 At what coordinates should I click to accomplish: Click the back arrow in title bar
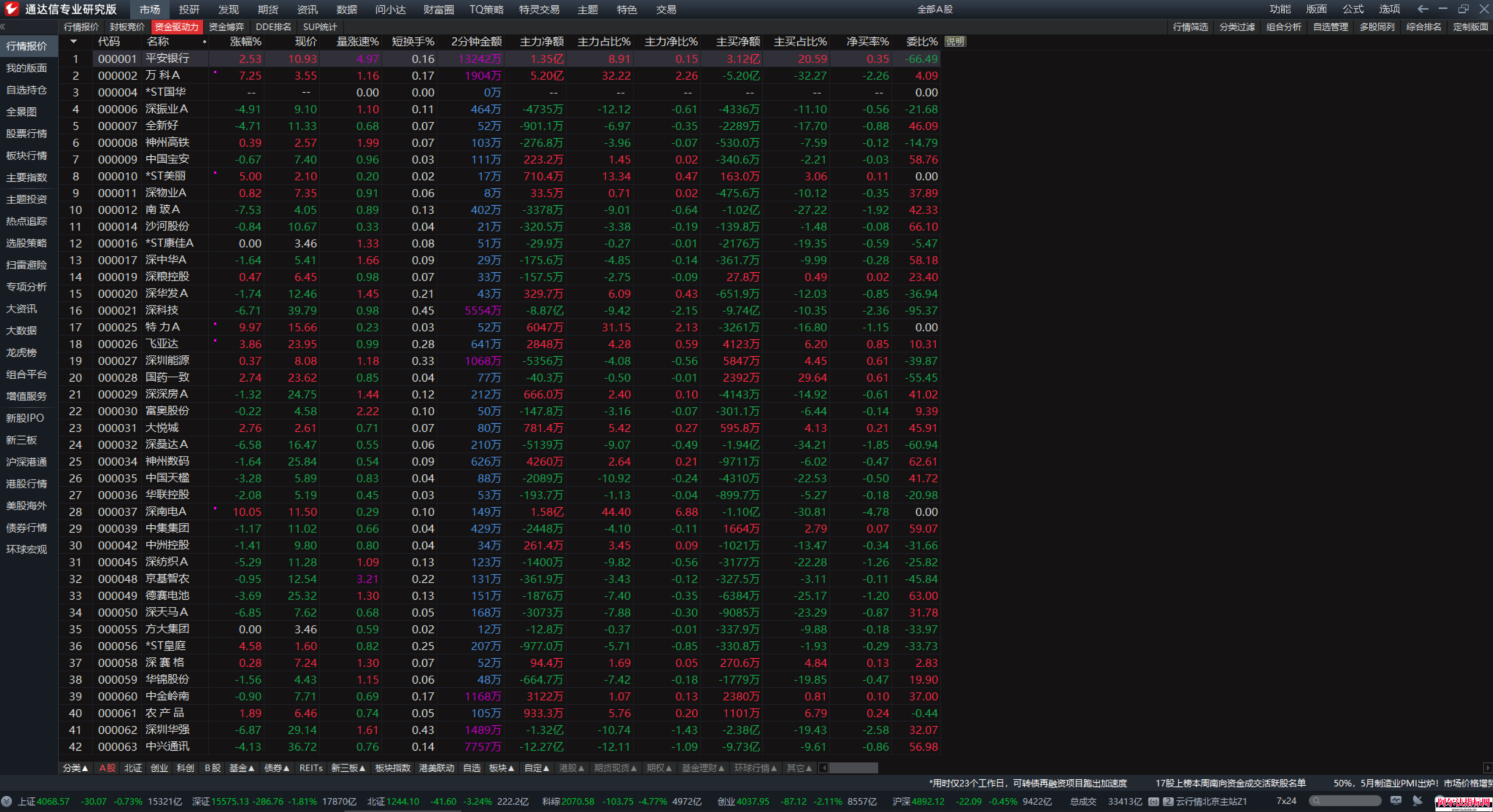point(1422,9)
